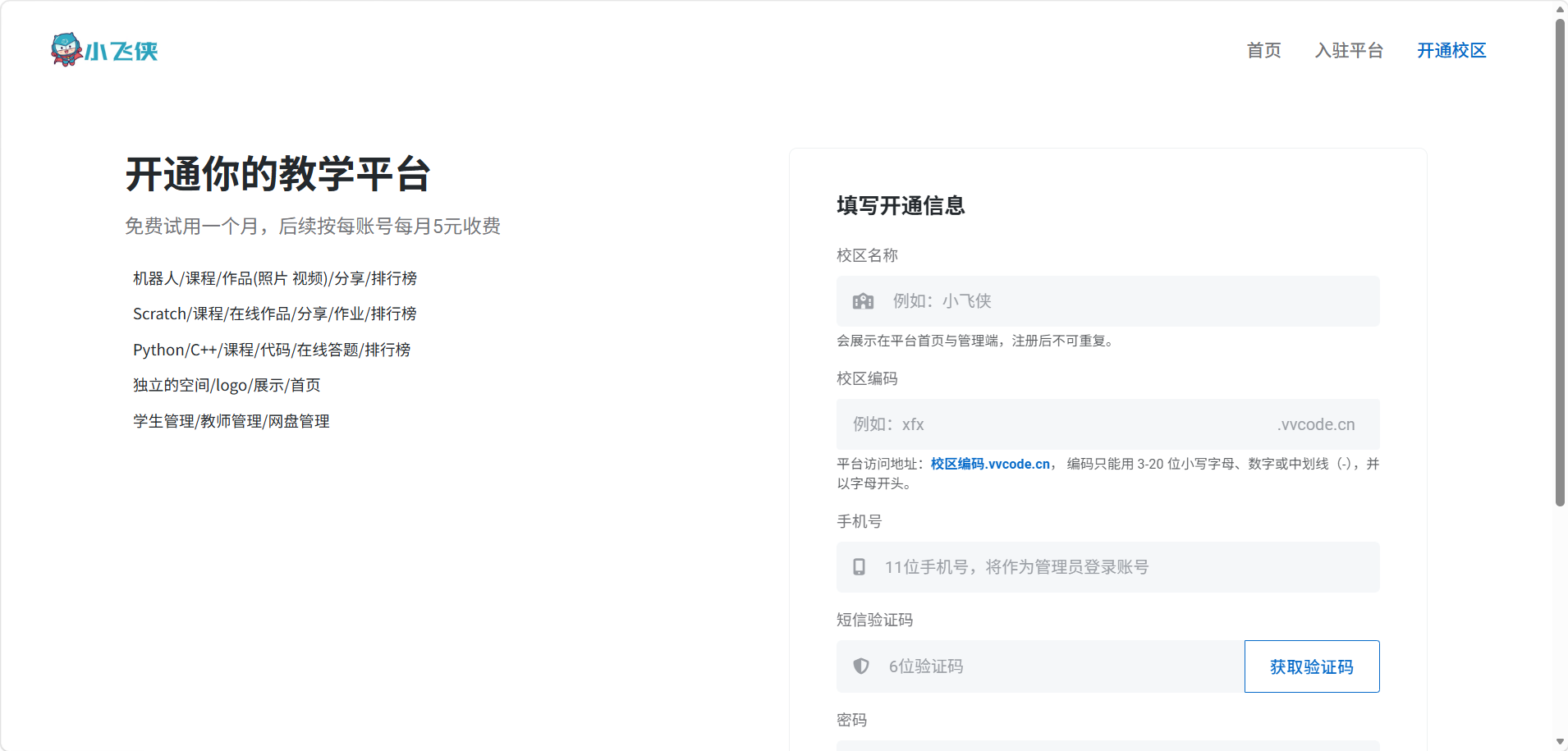
Task: Click the 校区编码 field label
Action: [x=867, y=378]
